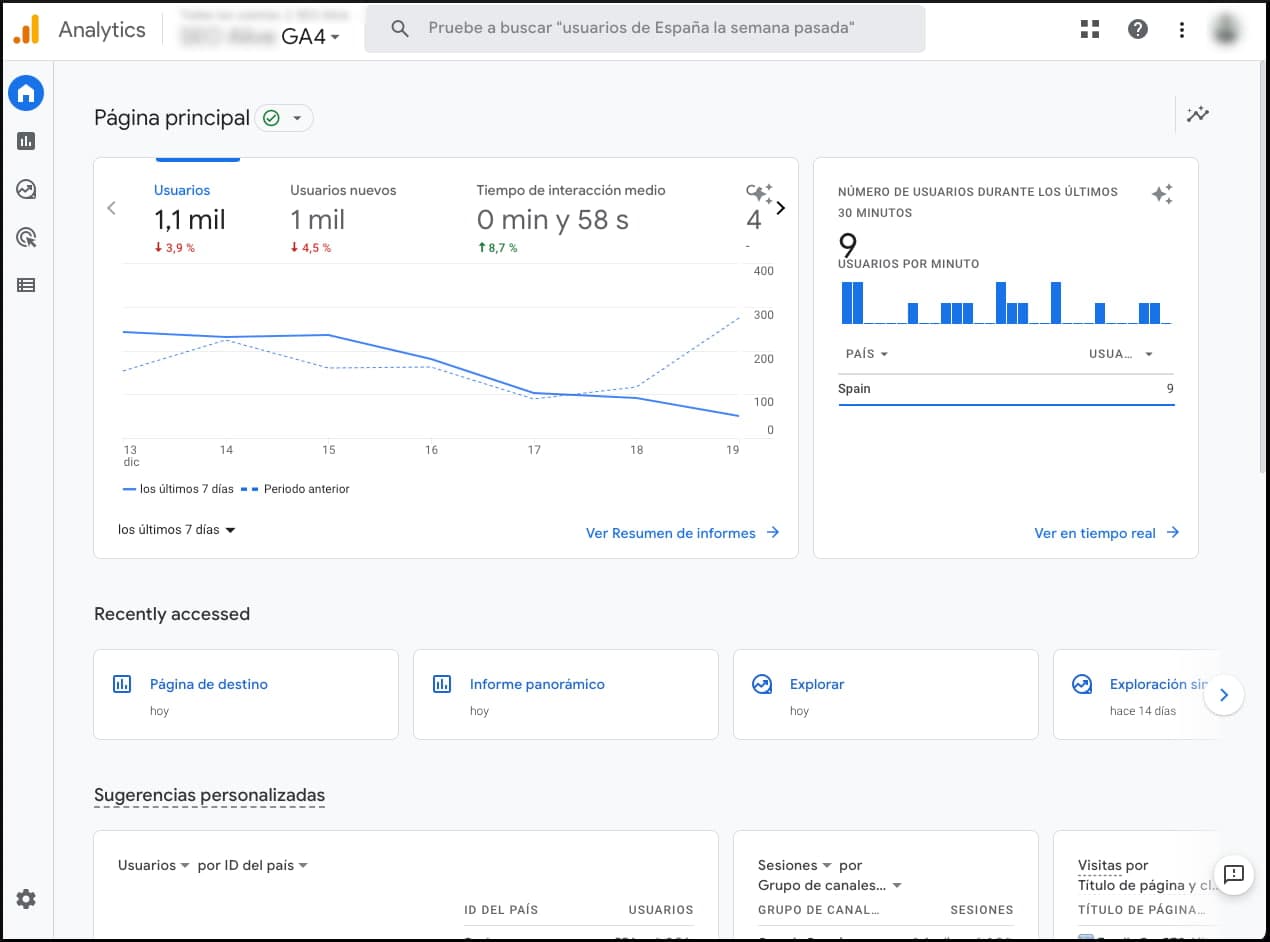The height and width of the screenshot is (942, 1270).
Task: Click the Informe panorámico report icon
Action: tap(442, 685)
